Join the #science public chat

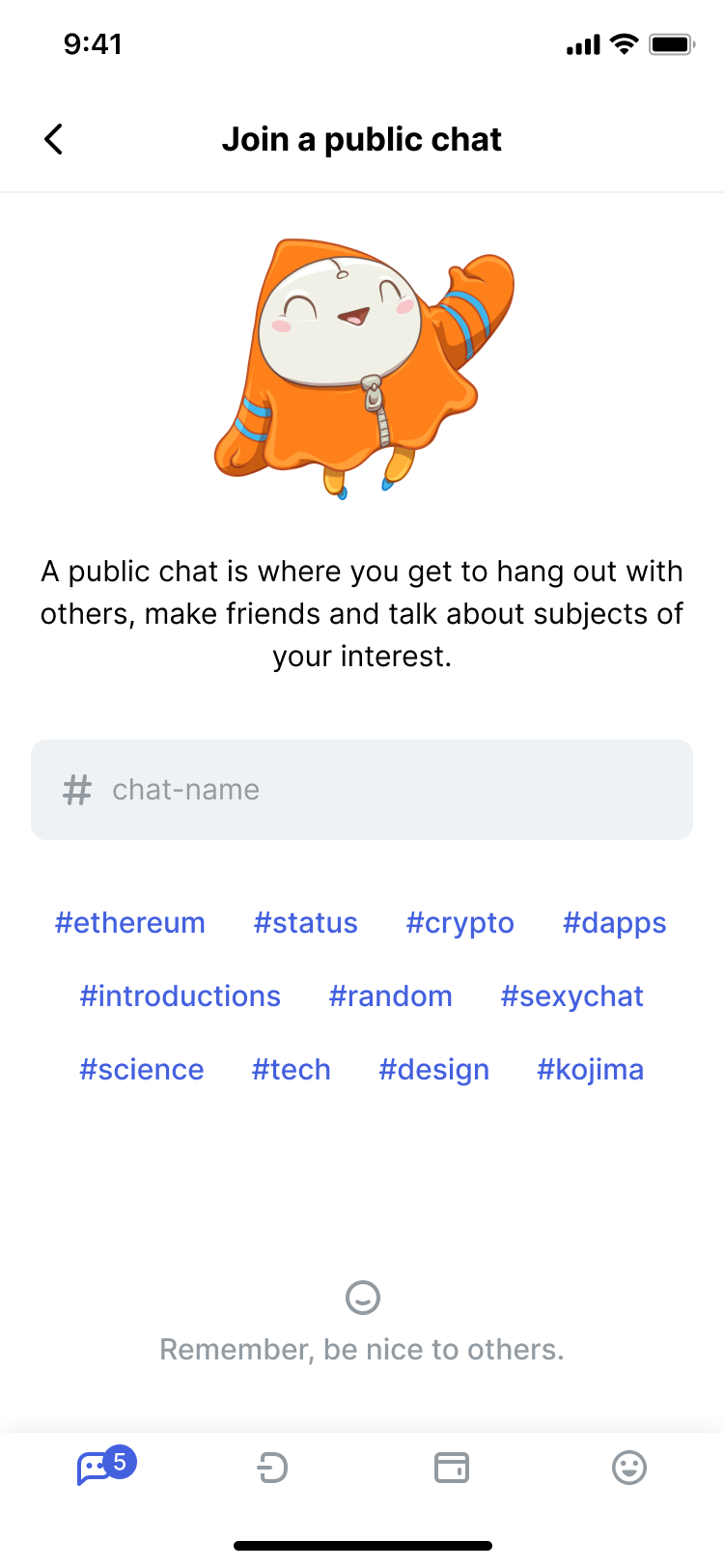tap(141, 1069)
